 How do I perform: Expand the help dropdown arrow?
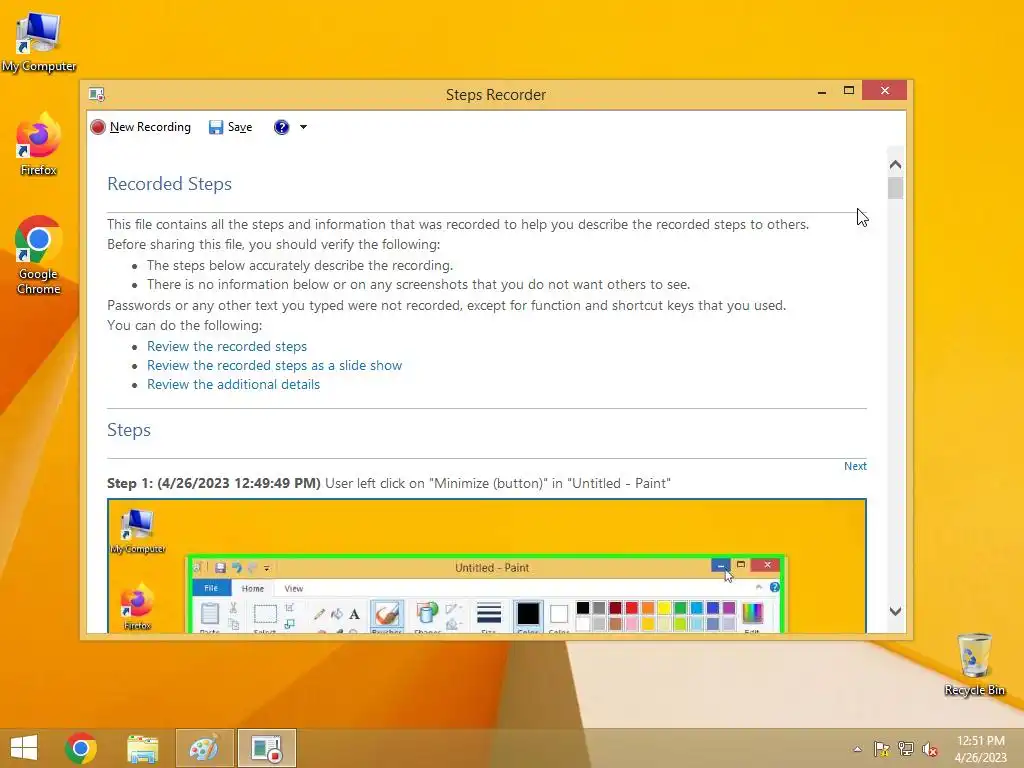coord(303,127)
